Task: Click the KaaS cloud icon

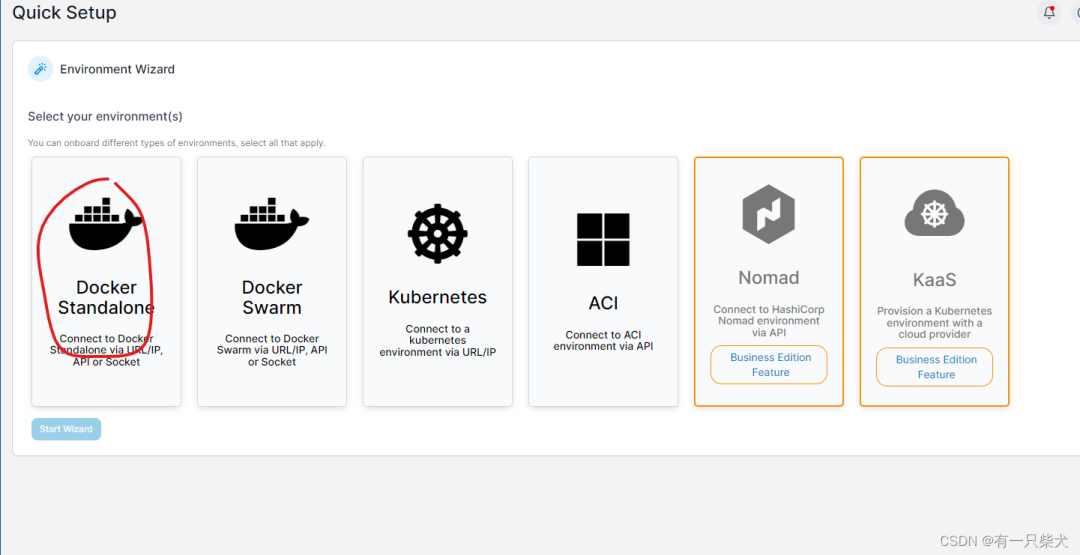Action: click(934, 213)
